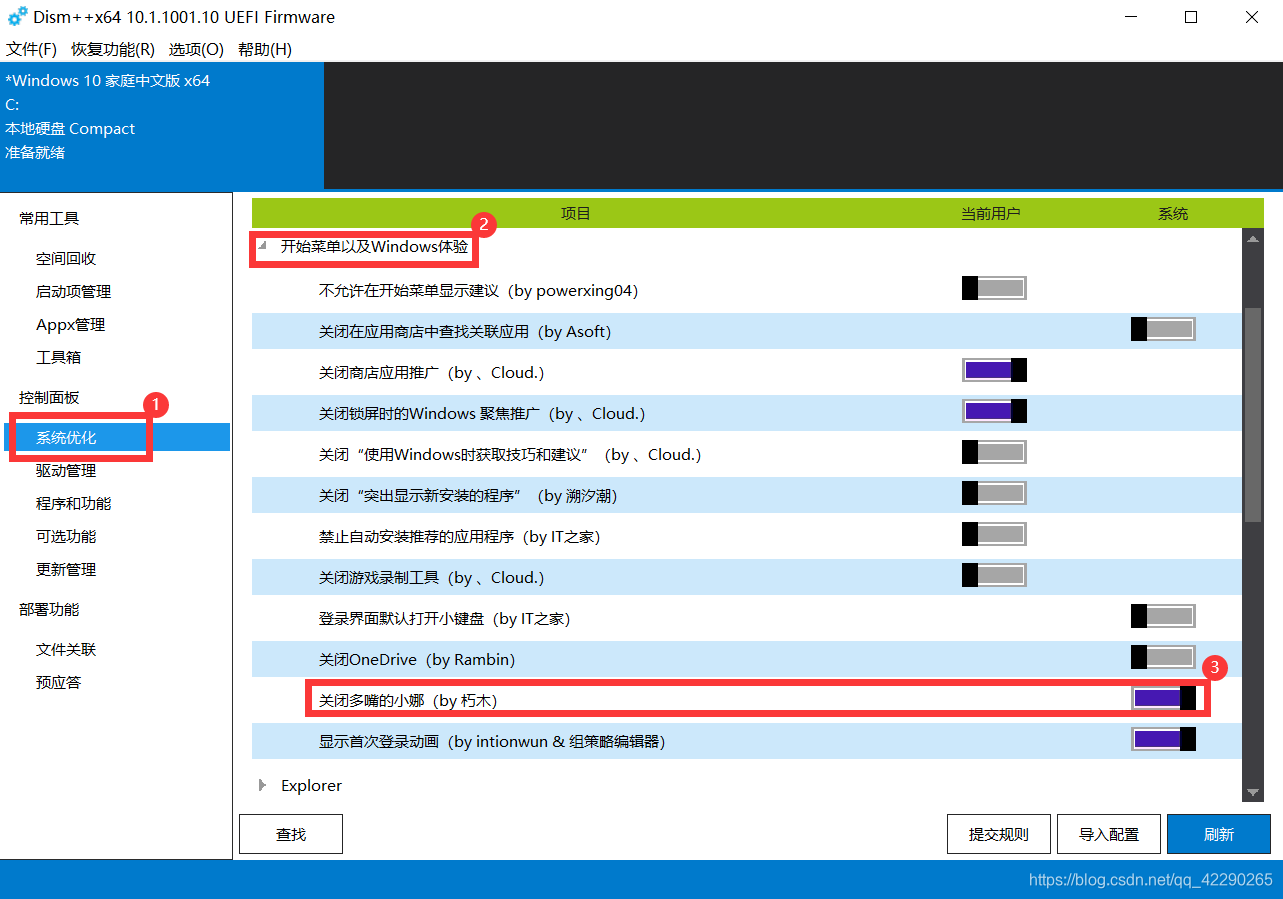Click the 导入配置 button
The width and height of the screenshot is (1283, 899).
[x=1109, y=834]
